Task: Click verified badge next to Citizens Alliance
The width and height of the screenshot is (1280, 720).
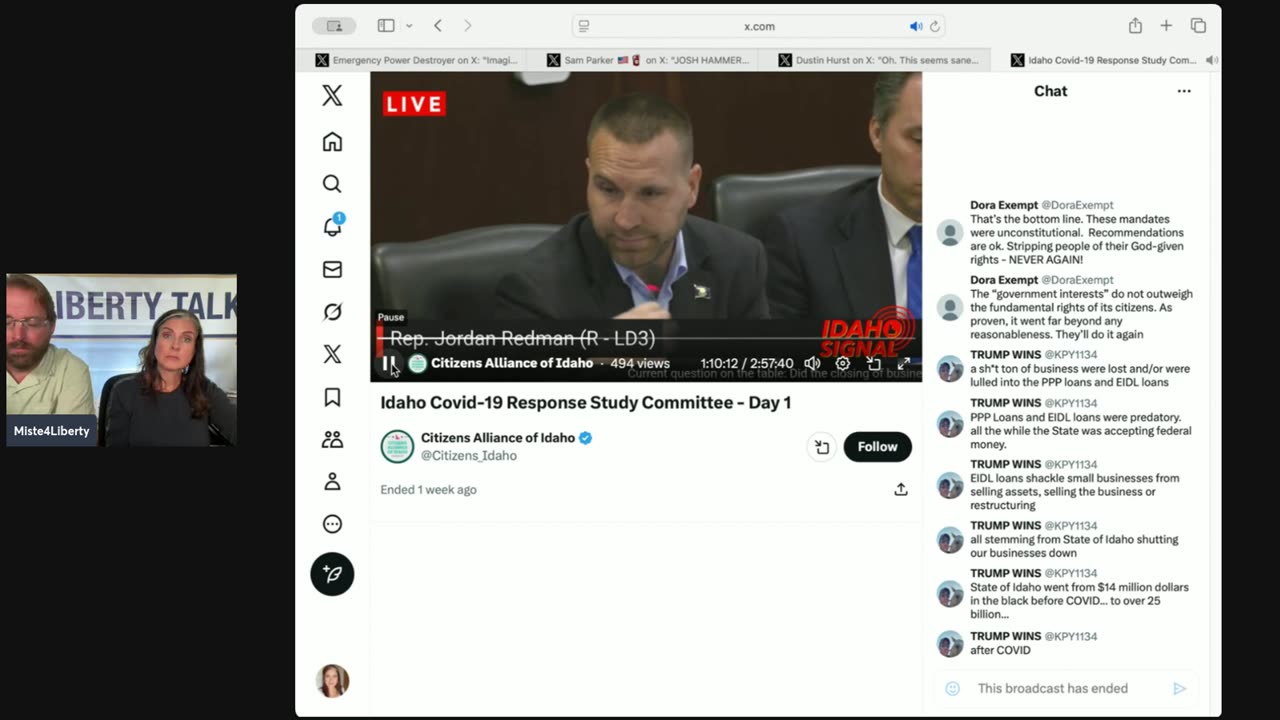Action: 586,437
